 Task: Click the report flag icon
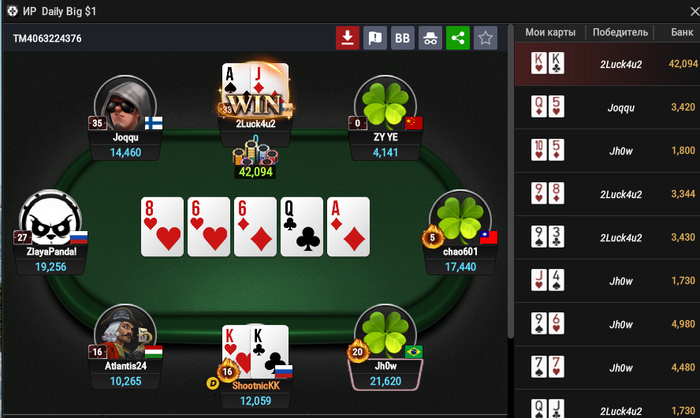(375, 38)
